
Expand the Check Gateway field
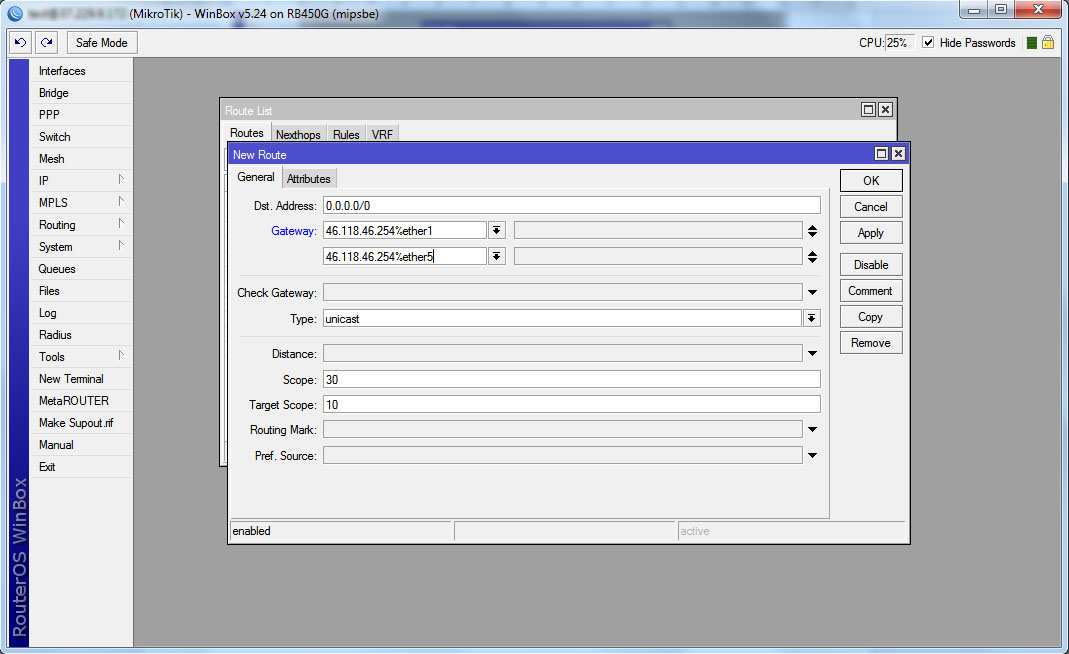[x=812, y=292]
